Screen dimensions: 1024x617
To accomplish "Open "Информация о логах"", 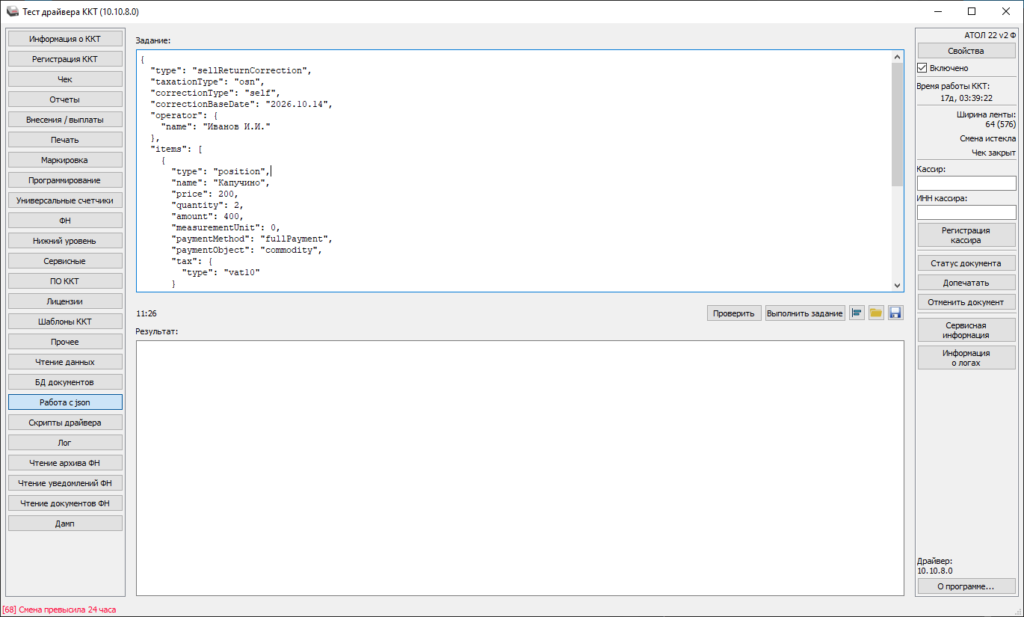I will [x=966, y=358].
